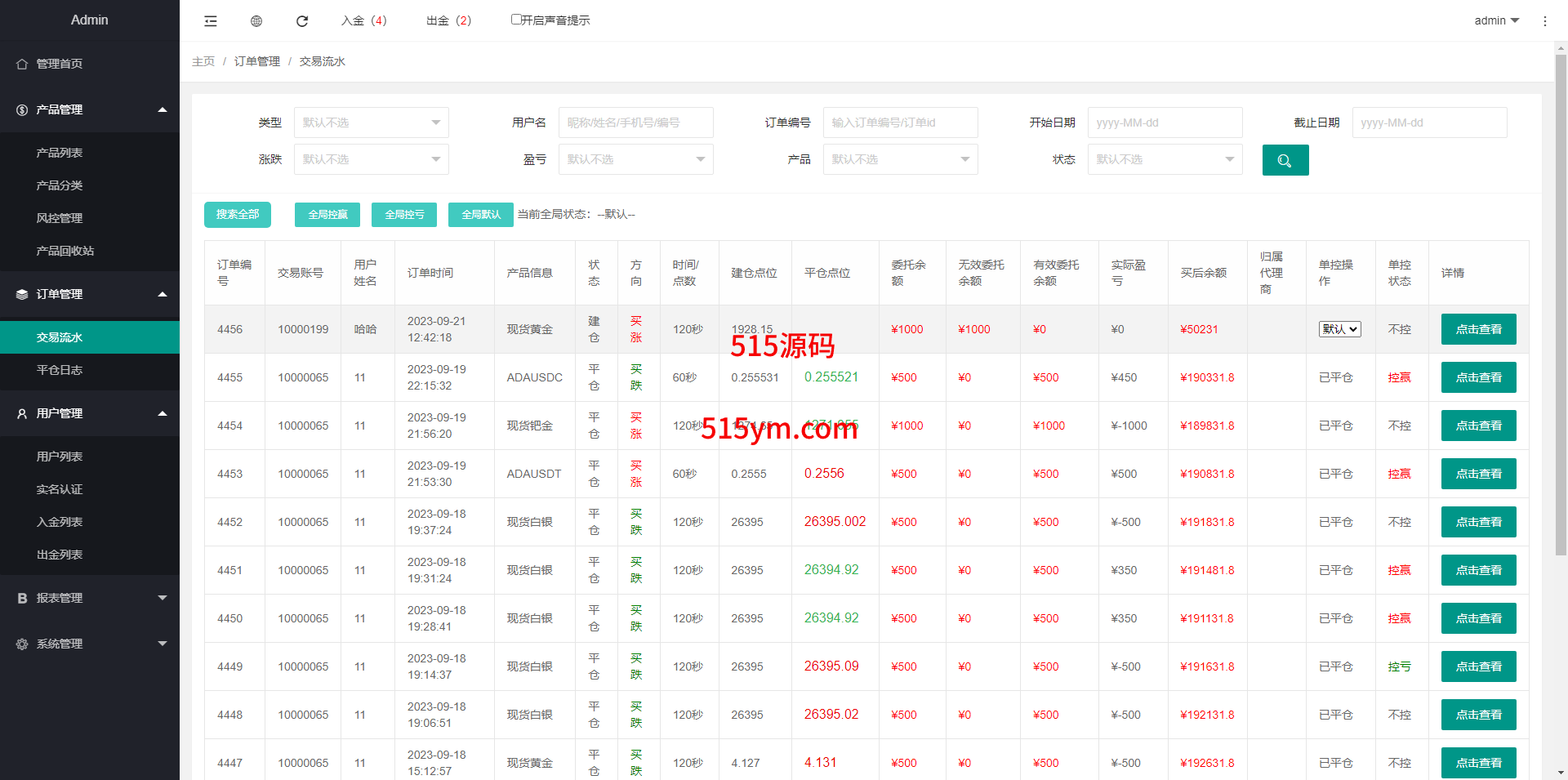Open 平仓日志 in the sidebar

60,370
